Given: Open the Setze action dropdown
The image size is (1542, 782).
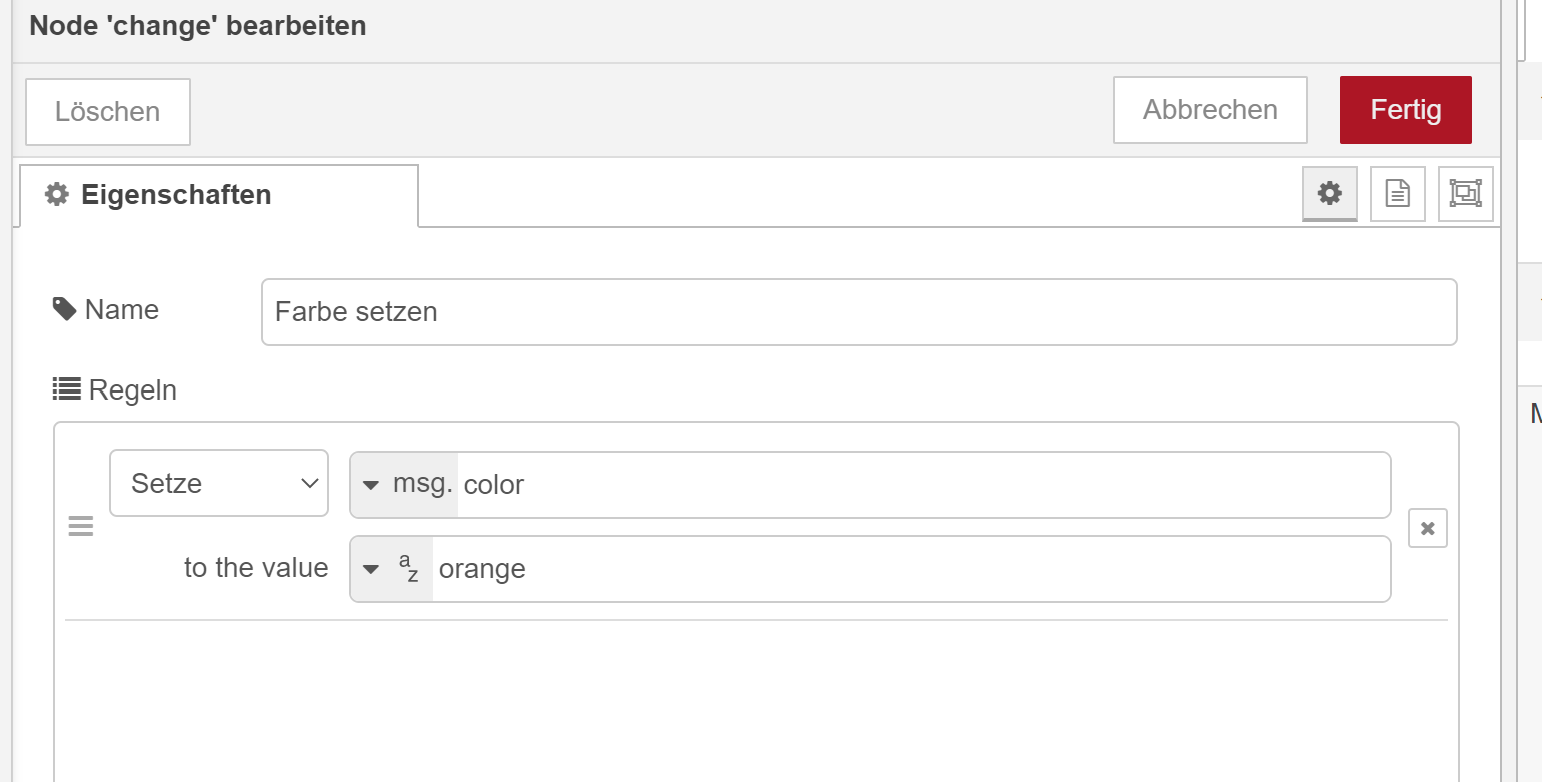Looking at the screenshot, I should pos(219,484).
